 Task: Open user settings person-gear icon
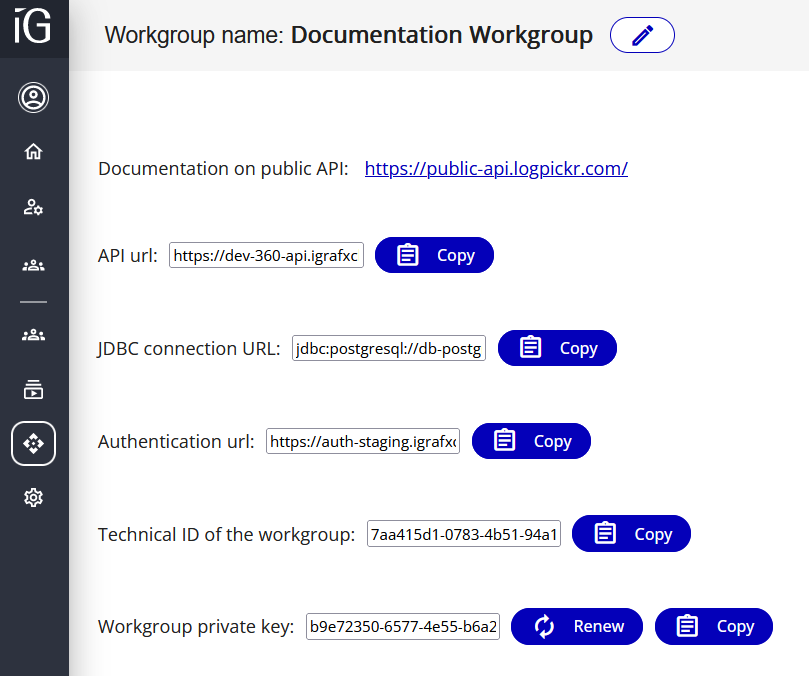pos(34,207)
